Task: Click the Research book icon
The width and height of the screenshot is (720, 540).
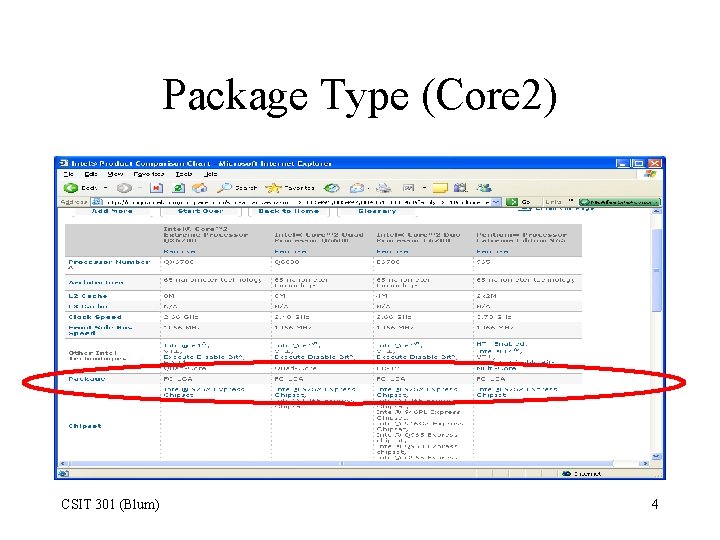Action: [461, 188]
